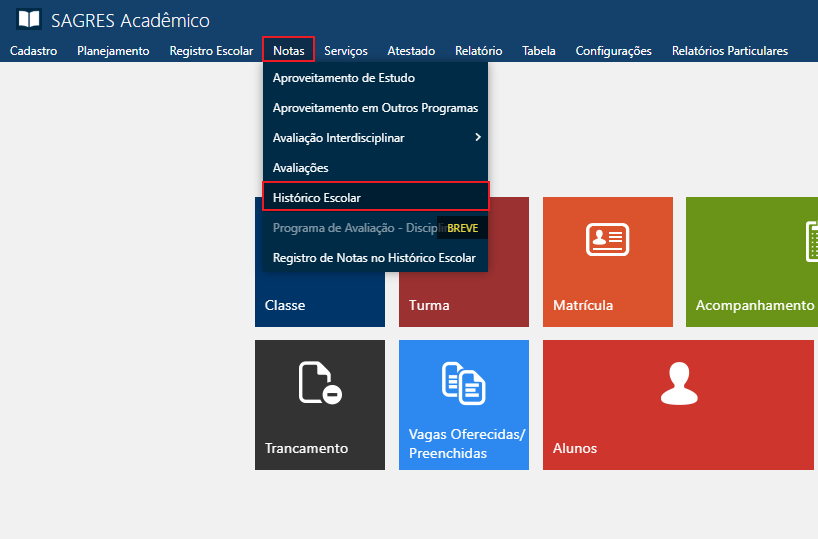
Task: Click the Trancamento document icon
Action: (x=320, y=383)
